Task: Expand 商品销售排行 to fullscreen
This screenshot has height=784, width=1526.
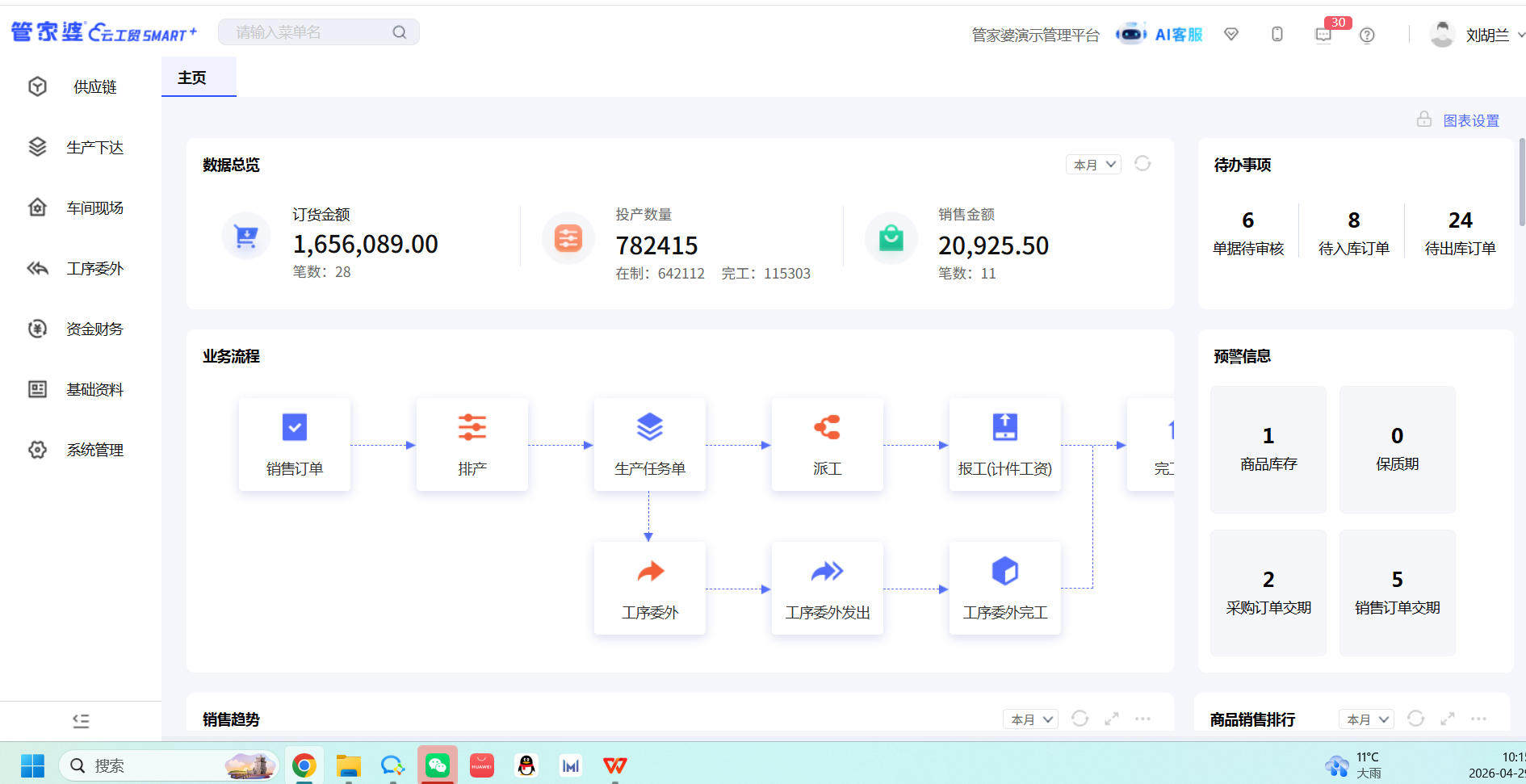Action: [1448, 719]
